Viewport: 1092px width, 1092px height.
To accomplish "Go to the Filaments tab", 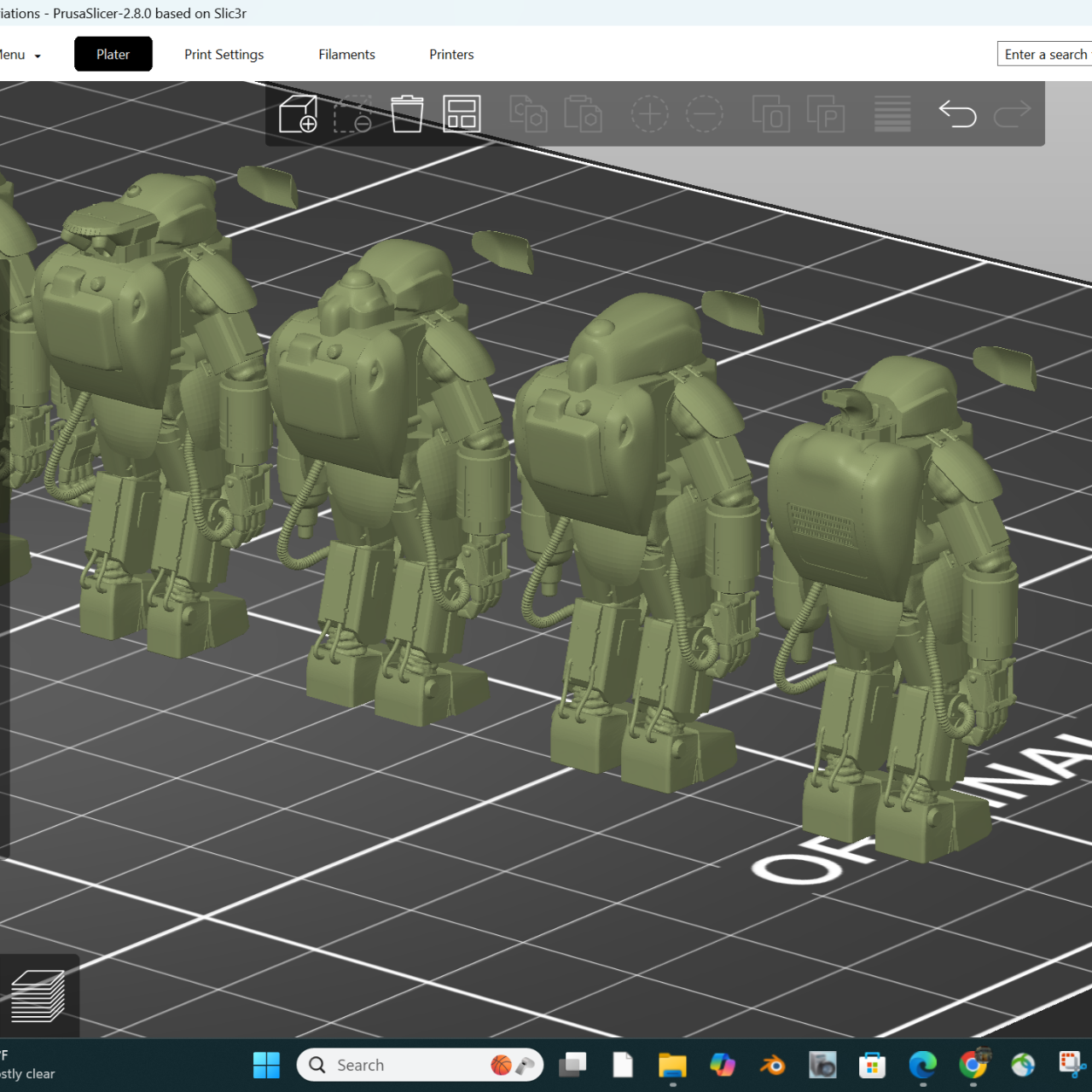I will coord(346,55).
